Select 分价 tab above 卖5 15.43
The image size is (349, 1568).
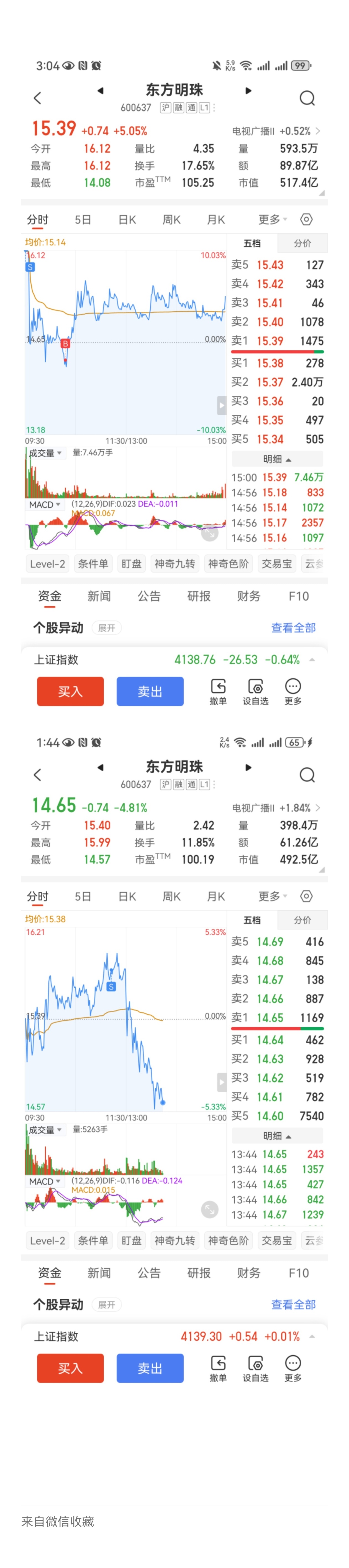tap(302, 243)
